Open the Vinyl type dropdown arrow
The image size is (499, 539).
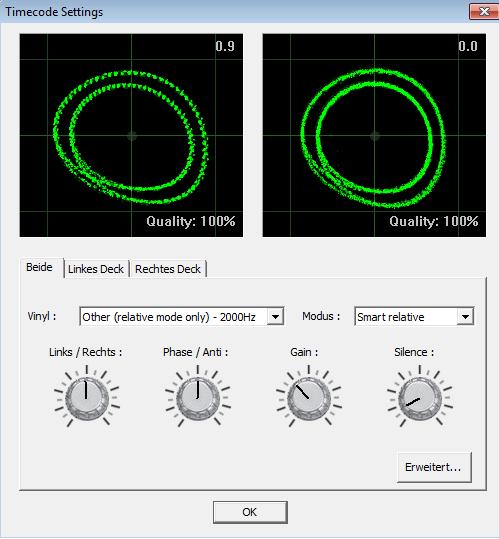[x=275, y=317]
